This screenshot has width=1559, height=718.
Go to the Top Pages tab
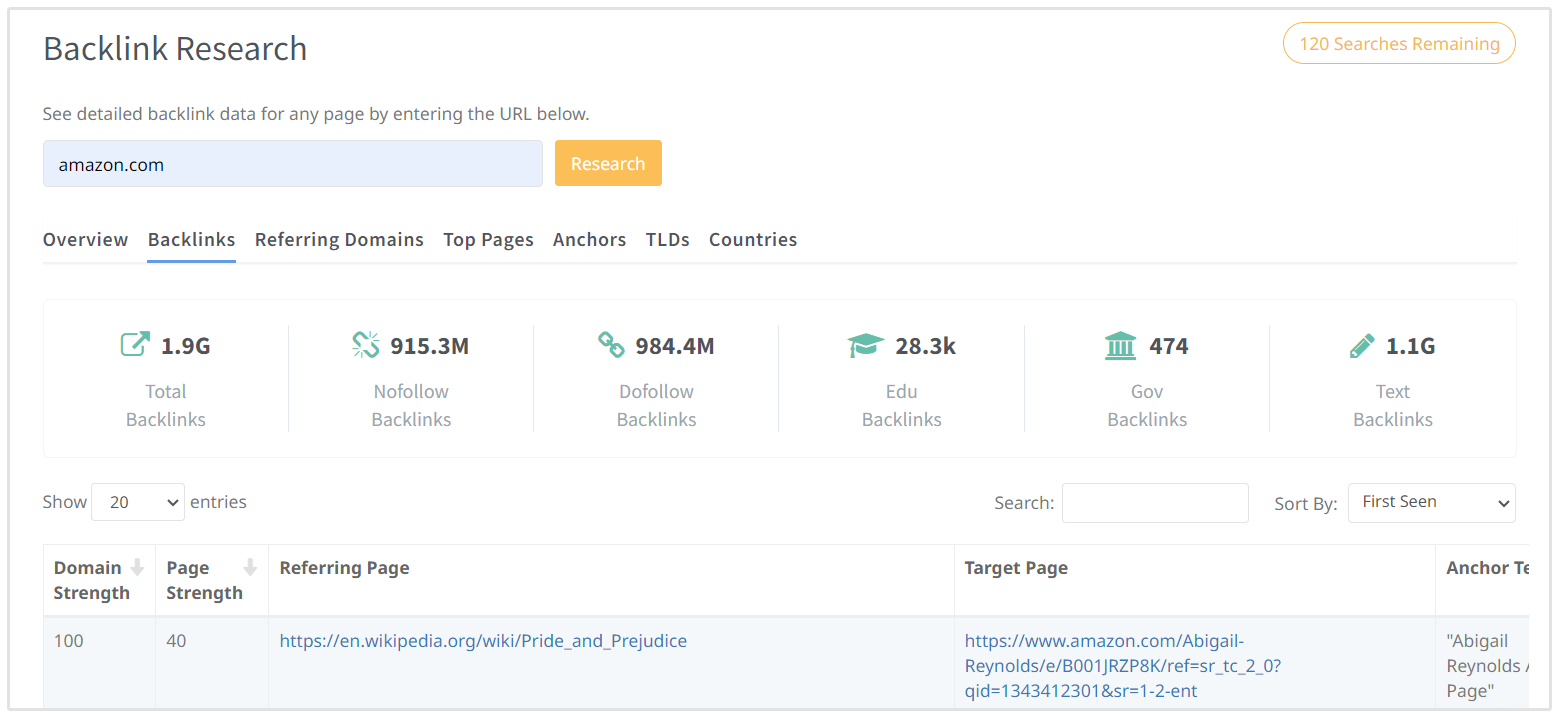coord(488,240)
